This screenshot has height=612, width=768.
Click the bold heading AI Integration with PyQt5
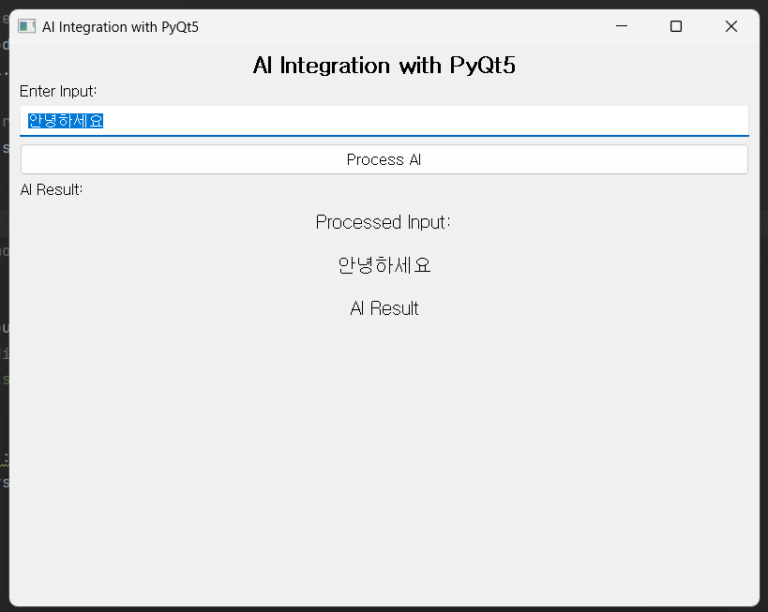[x=384, y=66]
